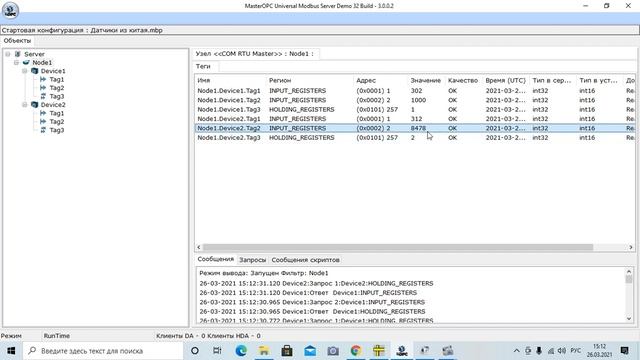This screenshot has width=640, height=360.
Task: Open the Camera app from taskbar
Action: point(333,351)
